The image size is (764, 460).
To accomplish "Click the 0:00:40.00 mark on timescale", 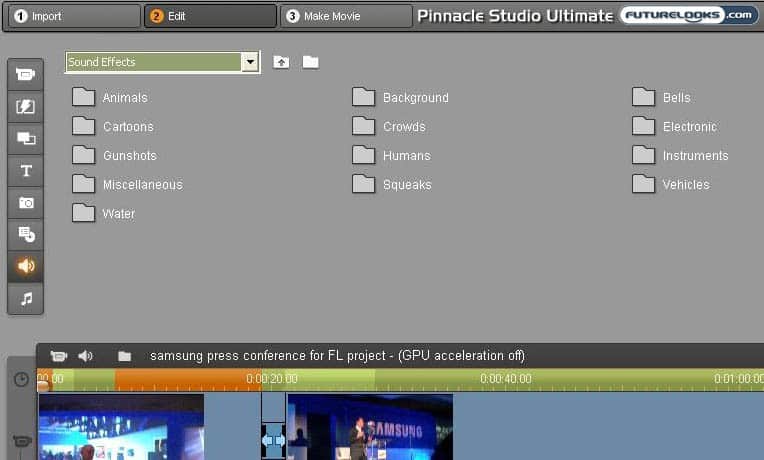I will coord(505,380).
